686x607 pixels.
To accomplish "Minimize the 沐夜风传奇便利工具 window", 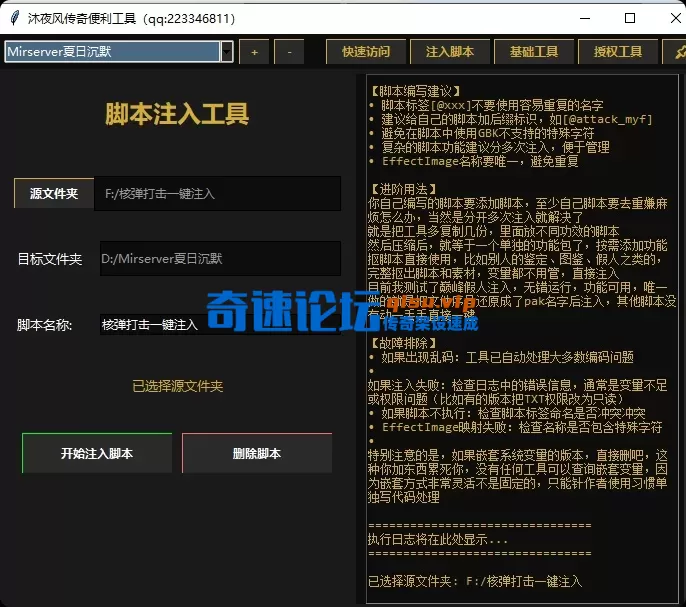I will click(x=585, y=18).
